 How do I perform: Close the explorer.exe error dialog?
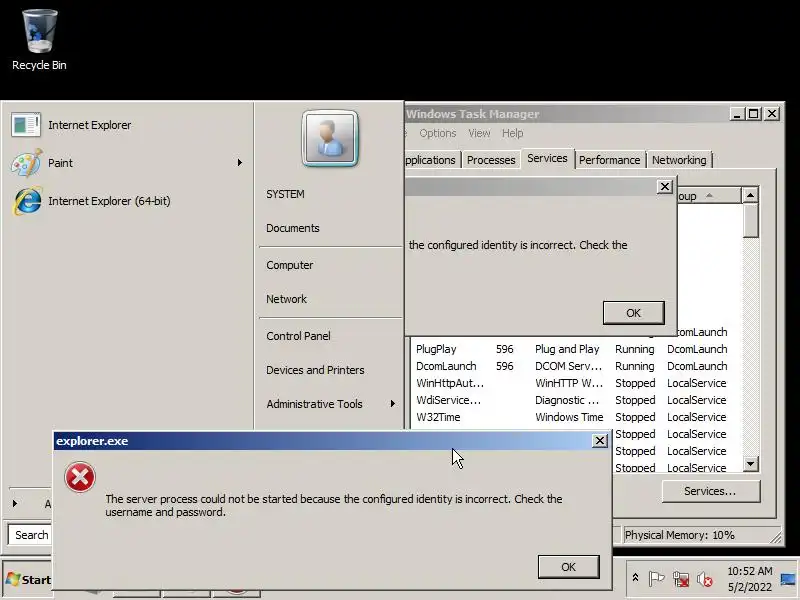(600, 441)
